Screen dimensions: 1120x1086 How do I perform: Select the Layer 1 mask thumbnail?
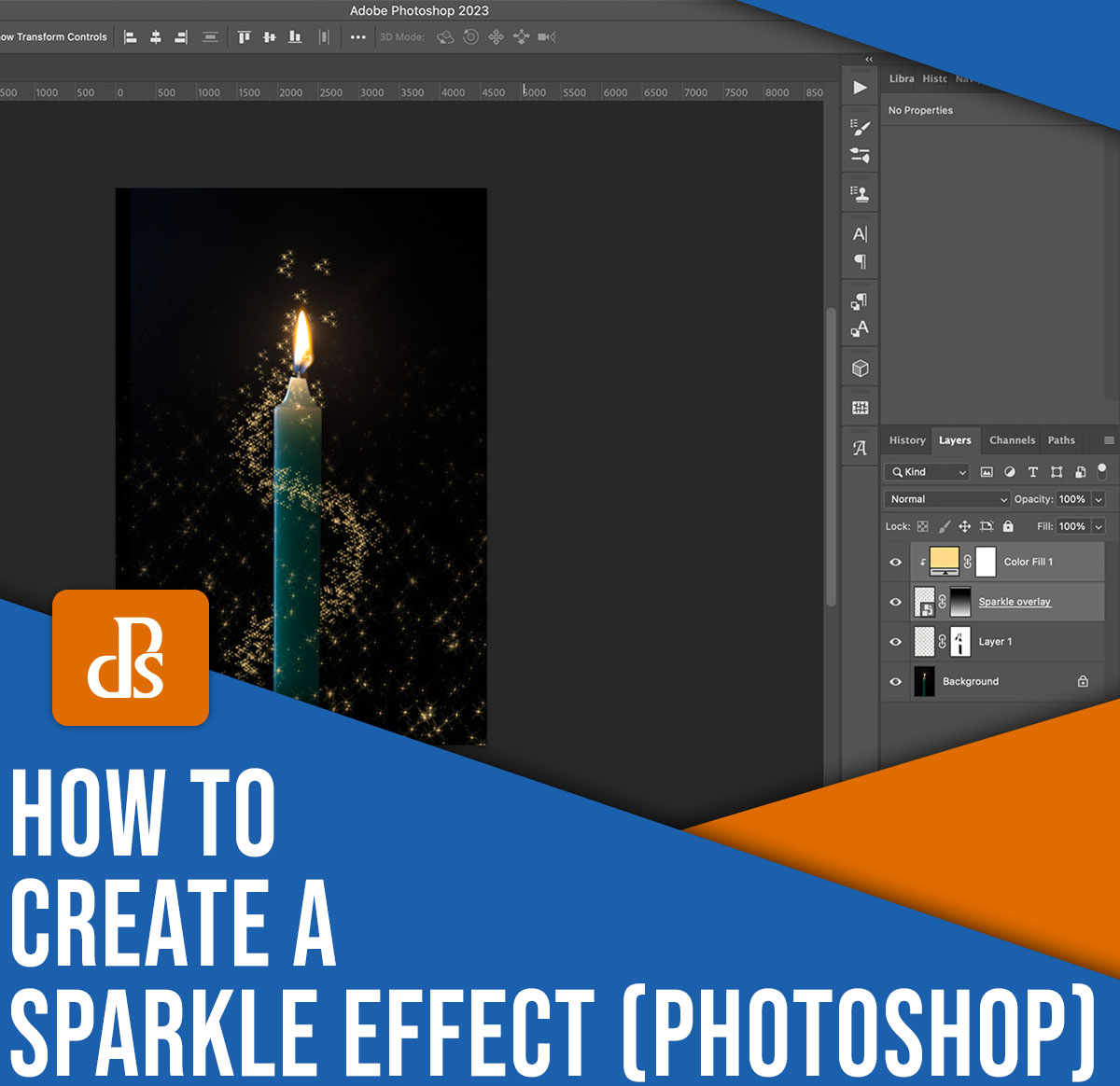[x=960, y=642]
